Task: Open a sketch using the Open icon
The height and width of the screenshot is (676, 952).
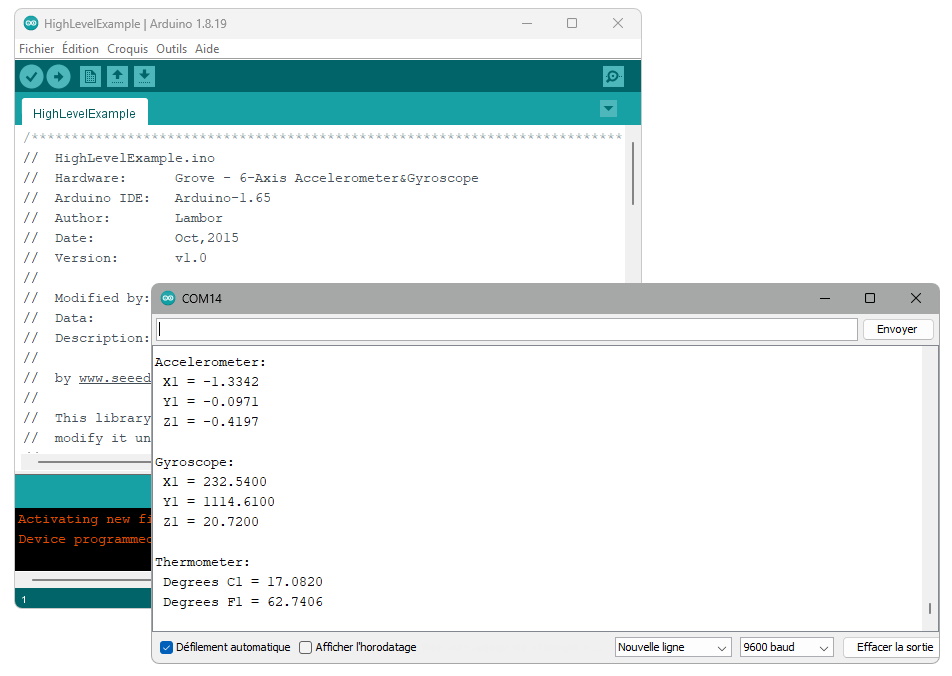Action: pyautogui.click(x=117, y=76)
